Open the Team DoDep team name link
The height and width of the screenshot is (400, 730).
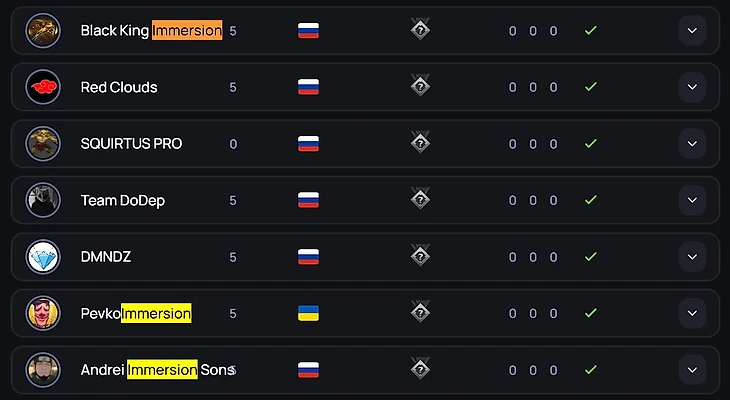[x=123, y=200]
